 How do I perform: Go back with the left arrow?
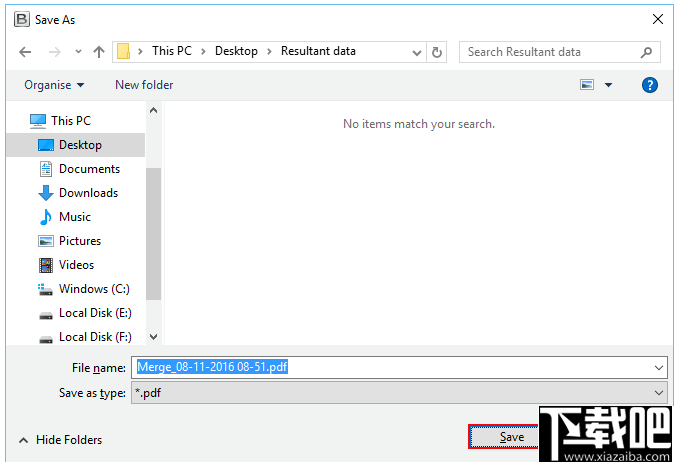click(x=25, y=52)
